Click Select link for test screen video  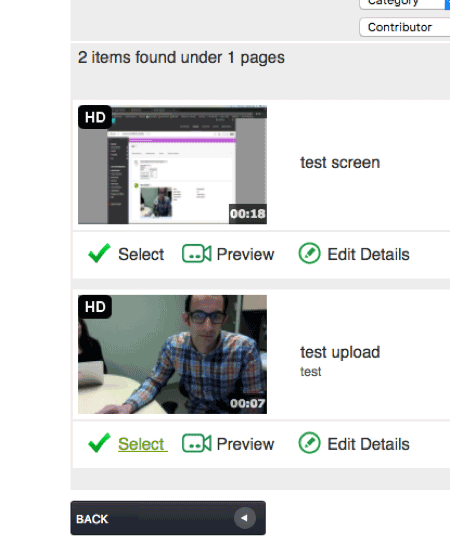[141, 254]
